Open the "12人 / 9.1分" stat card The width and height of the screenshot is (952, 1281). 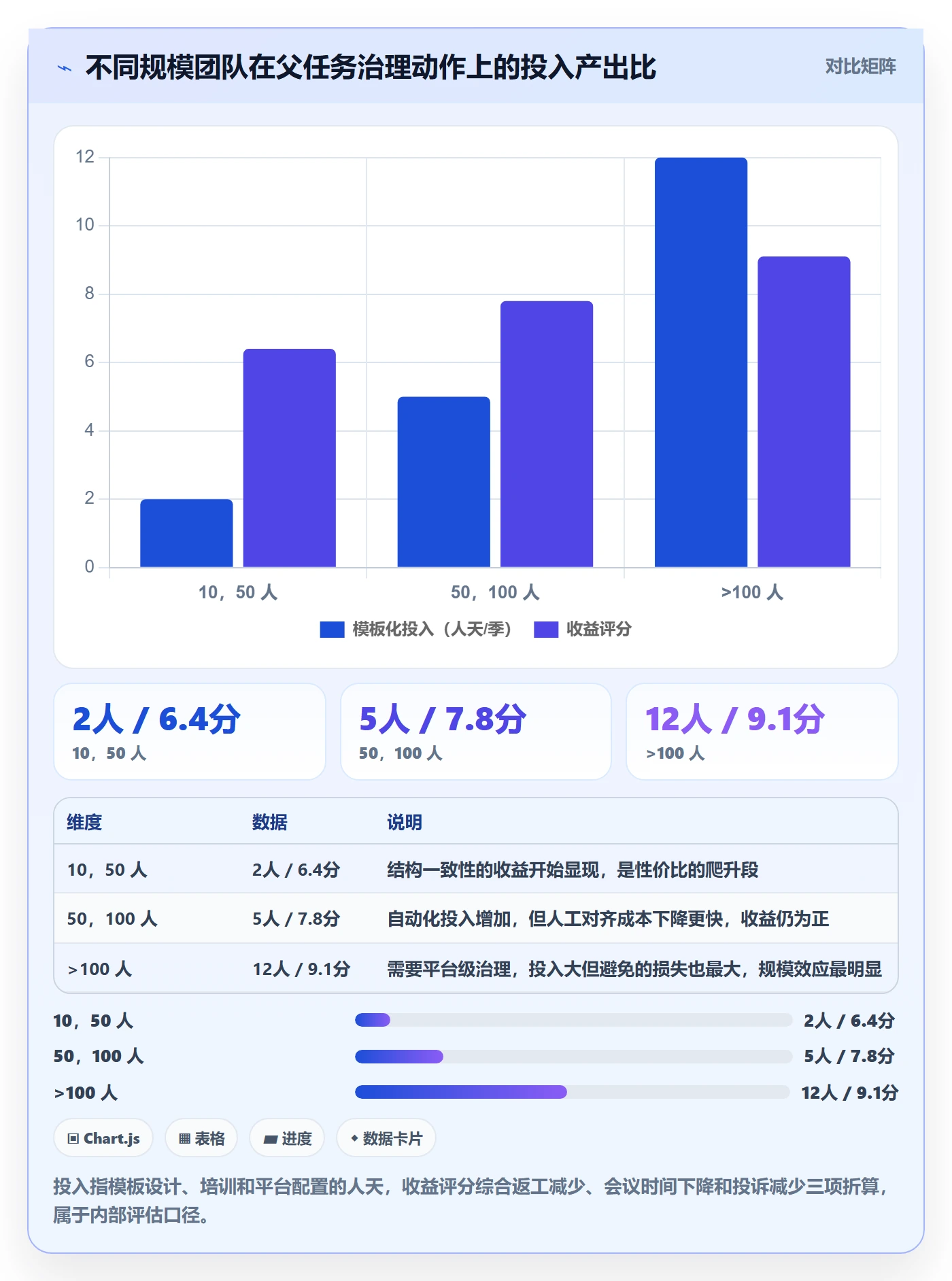(x=762, y=732)
